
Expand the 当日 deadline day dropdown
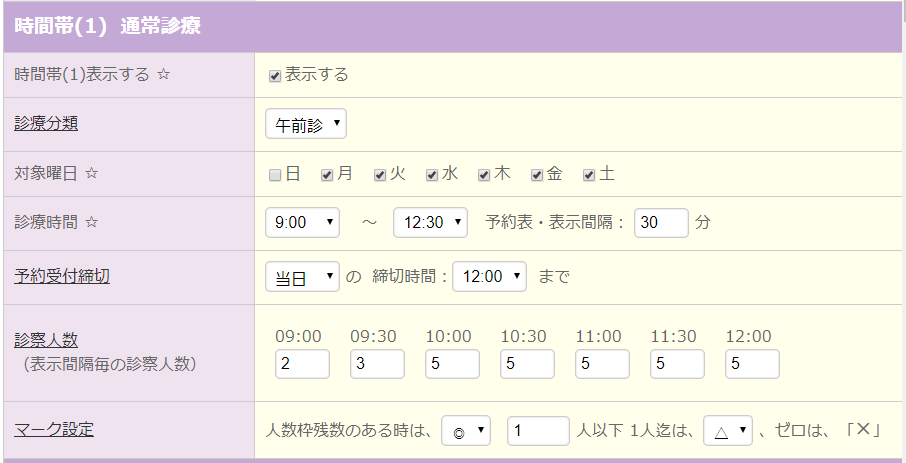(302, 277)
